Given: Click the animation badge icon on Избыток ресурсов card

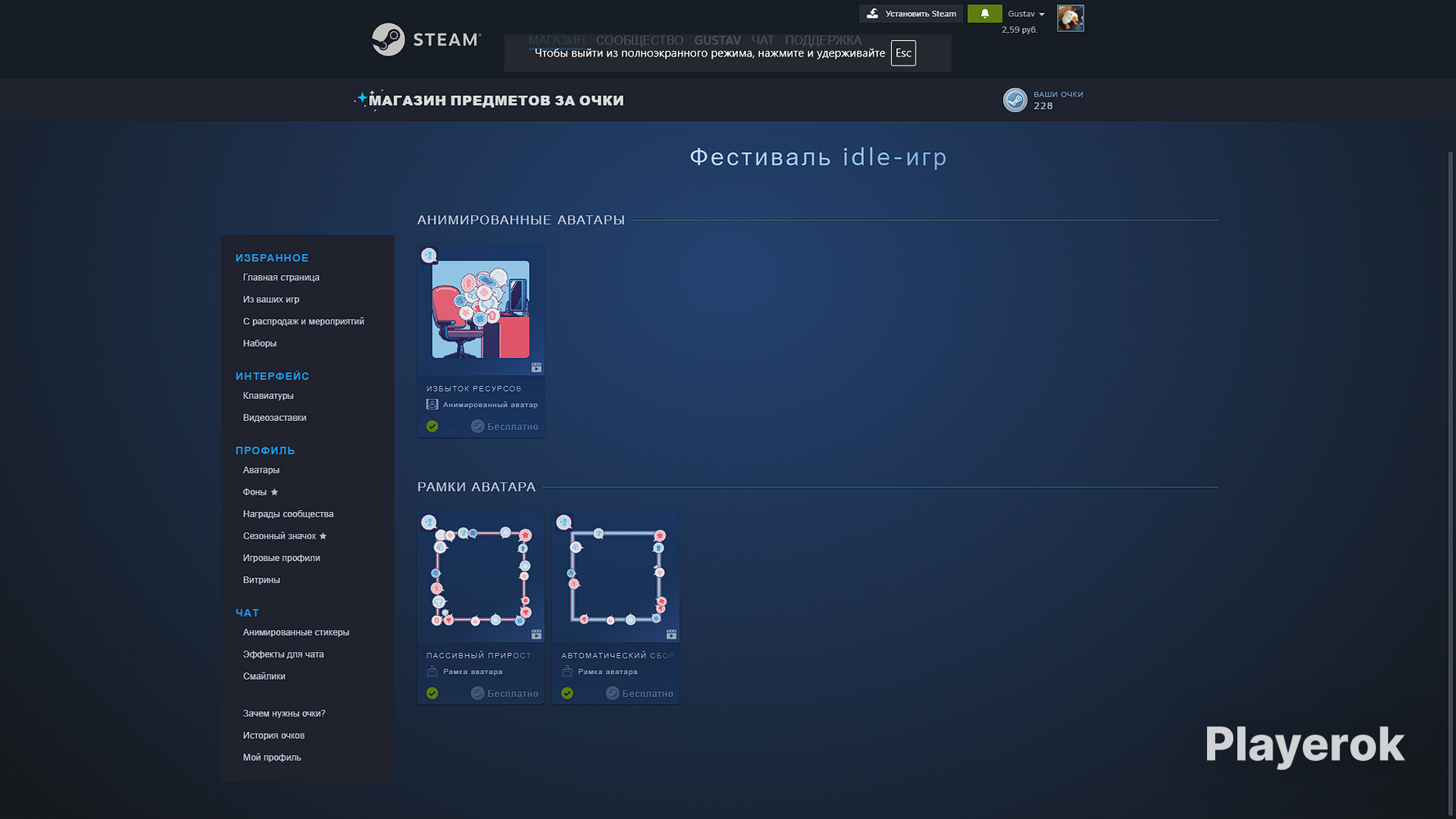Looking at the screenshot, I should [x=536, y=368].
